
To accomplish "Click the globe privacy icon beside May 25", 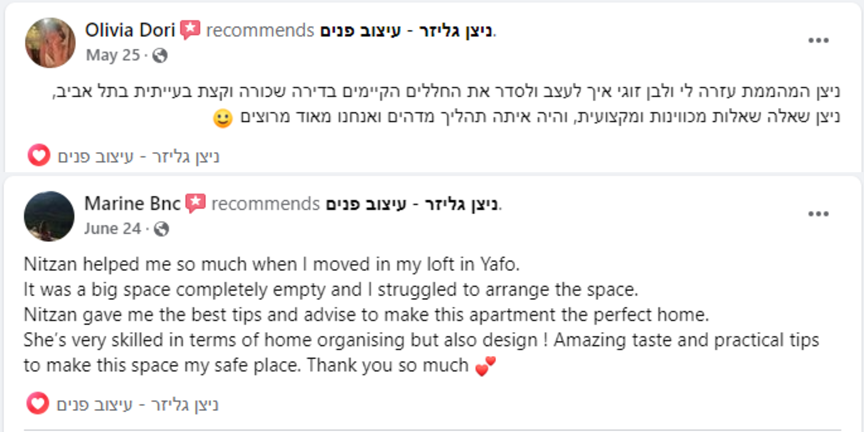I will 161,55.
